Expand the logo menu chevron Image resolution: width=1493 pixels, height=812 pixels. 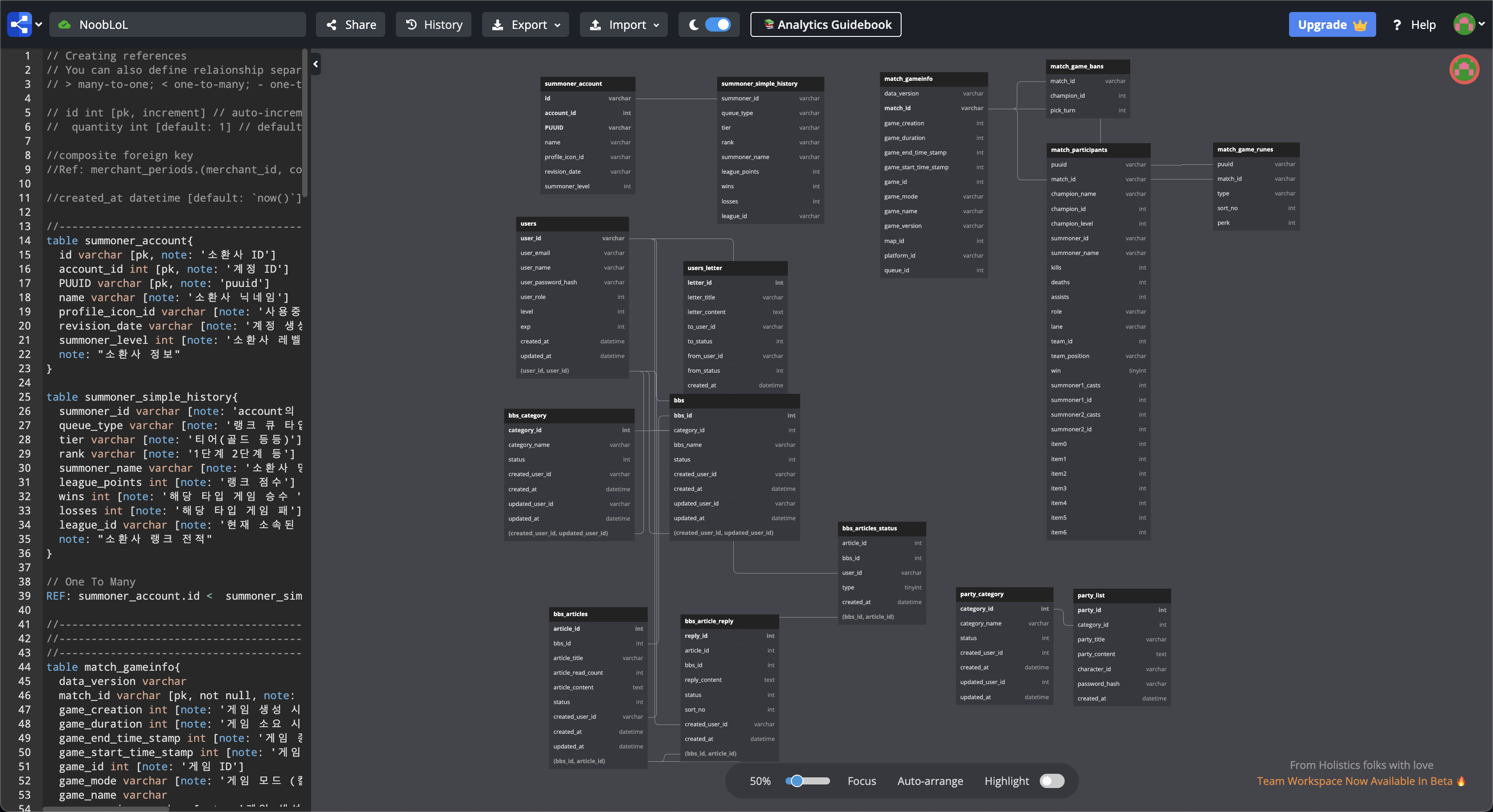point(39,24)
